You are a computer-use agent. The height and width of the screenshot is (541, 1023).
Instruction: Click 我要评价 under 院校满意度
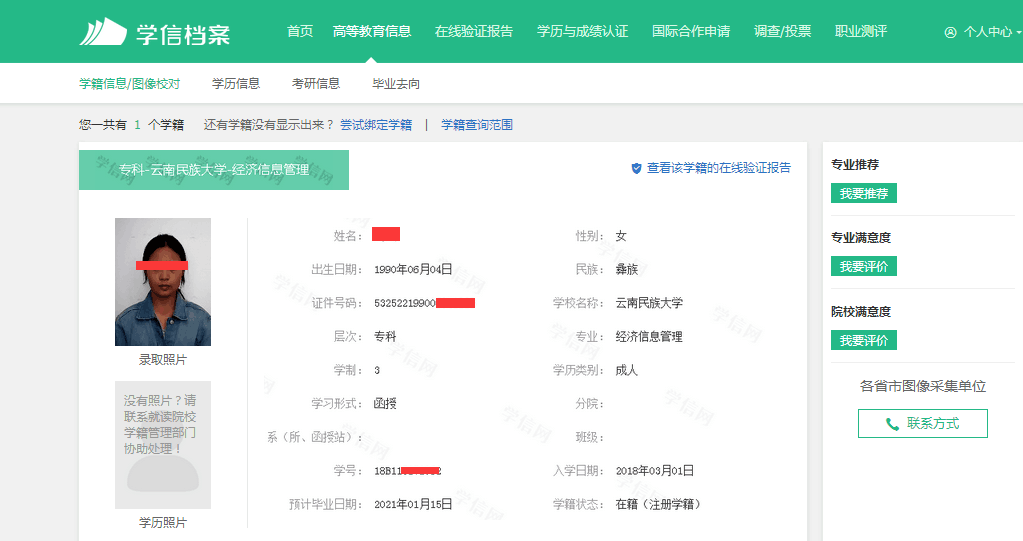click(x=864, y=341)
